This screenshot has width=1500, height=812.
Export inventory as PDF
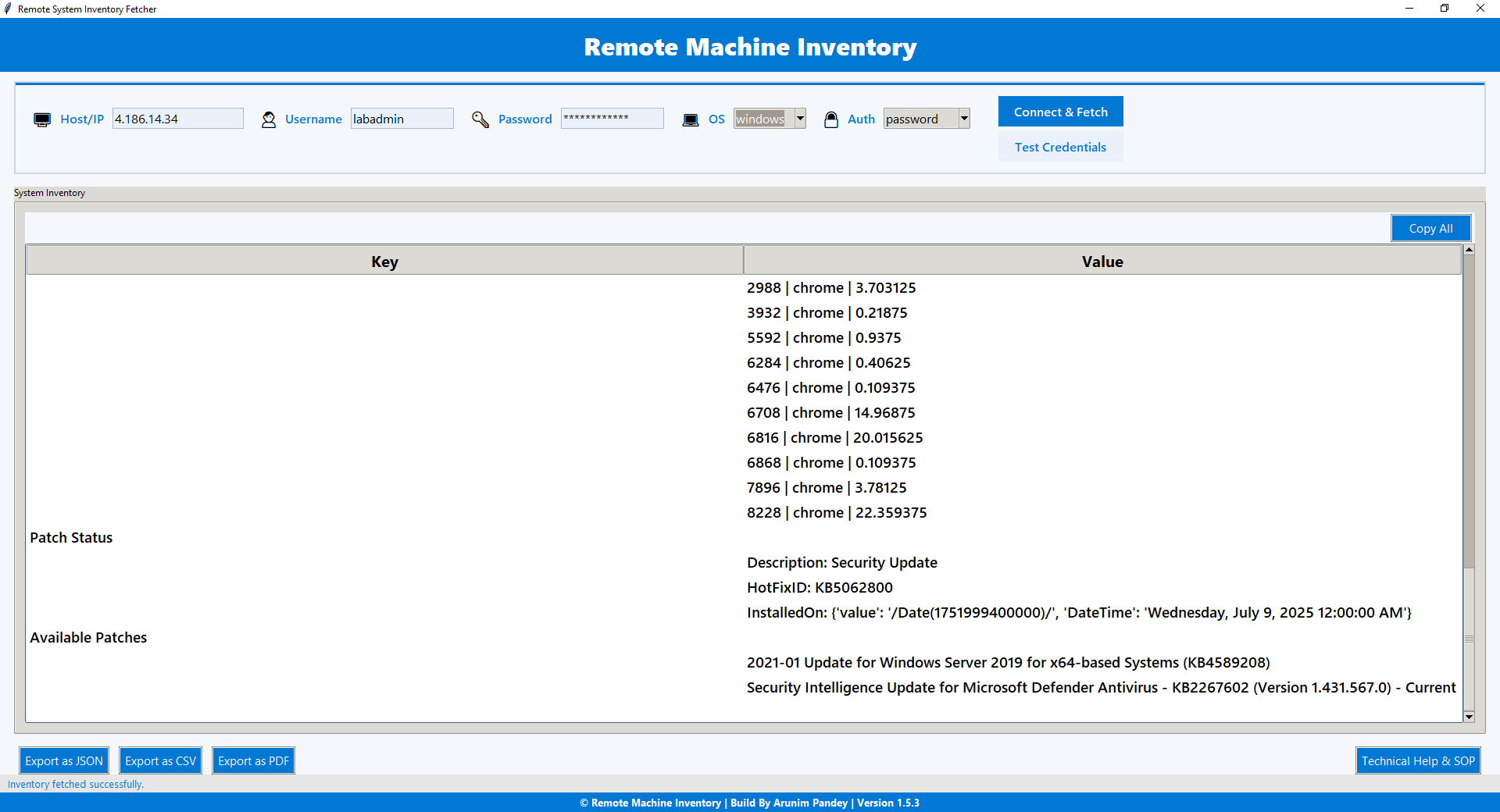click(x=253, y=760)
